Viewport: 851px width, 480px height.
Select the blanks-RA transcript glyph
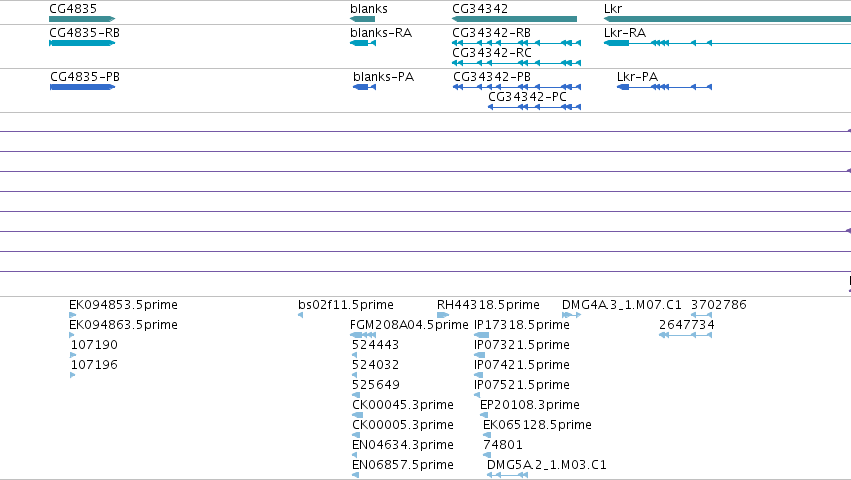tap(363, 43)
